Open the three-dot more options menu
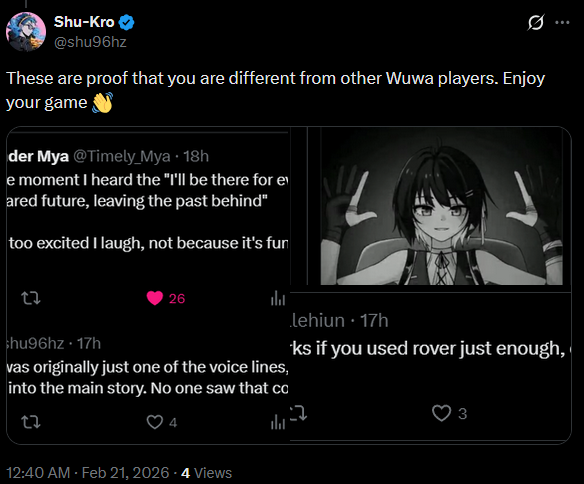 (x=562, y=23)
